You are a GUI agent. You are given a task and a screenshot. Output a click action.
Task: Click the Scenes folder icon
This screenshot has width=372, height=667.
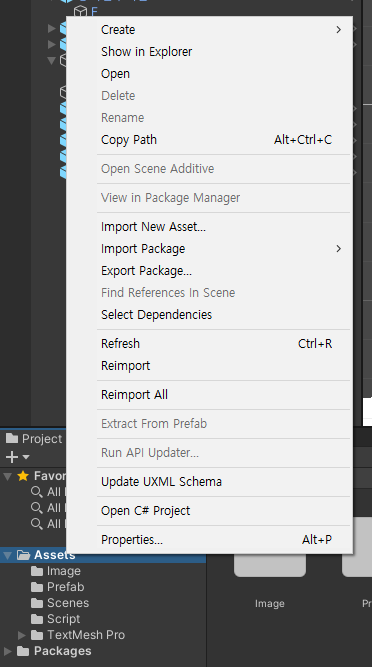37,603
